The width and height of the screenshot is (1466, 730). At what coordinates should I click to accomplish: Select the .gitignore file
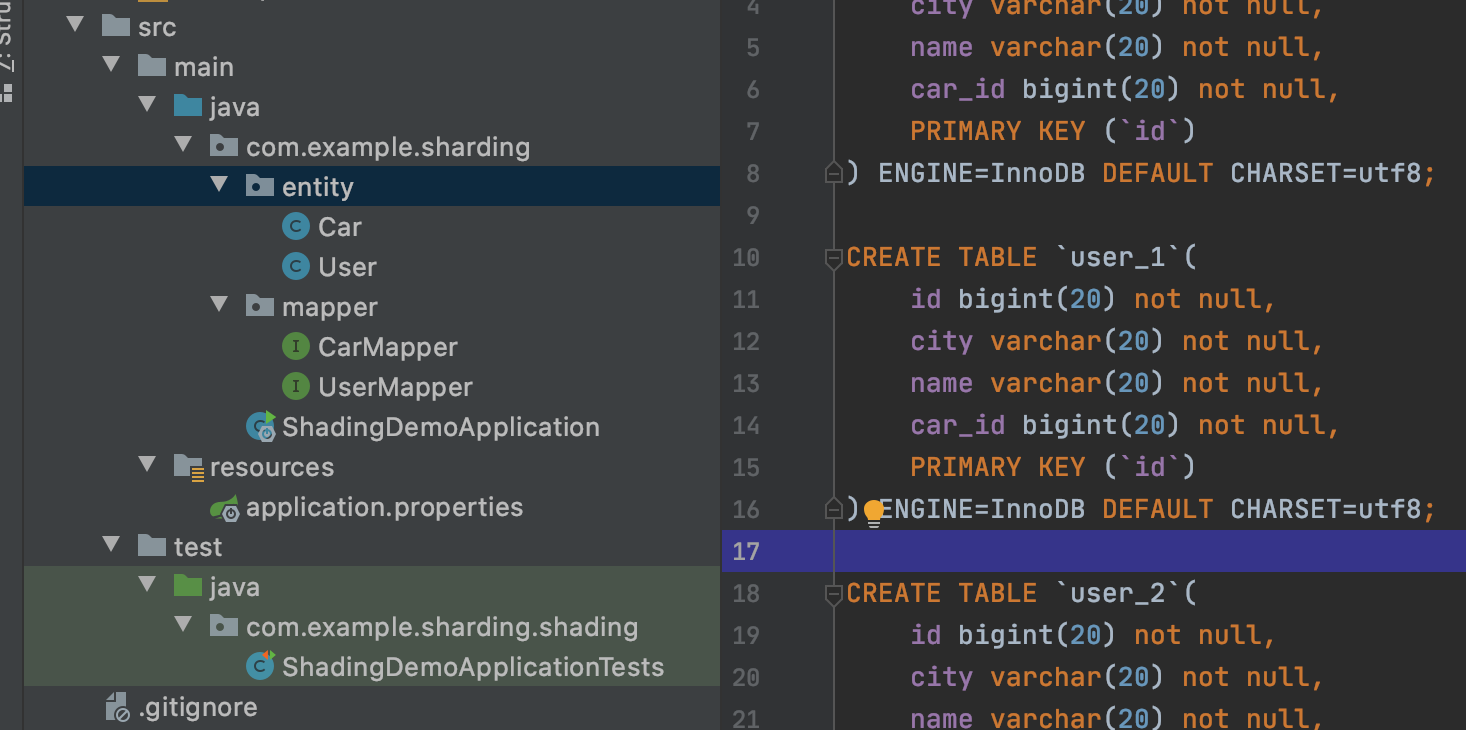click(x=198, y=707)
